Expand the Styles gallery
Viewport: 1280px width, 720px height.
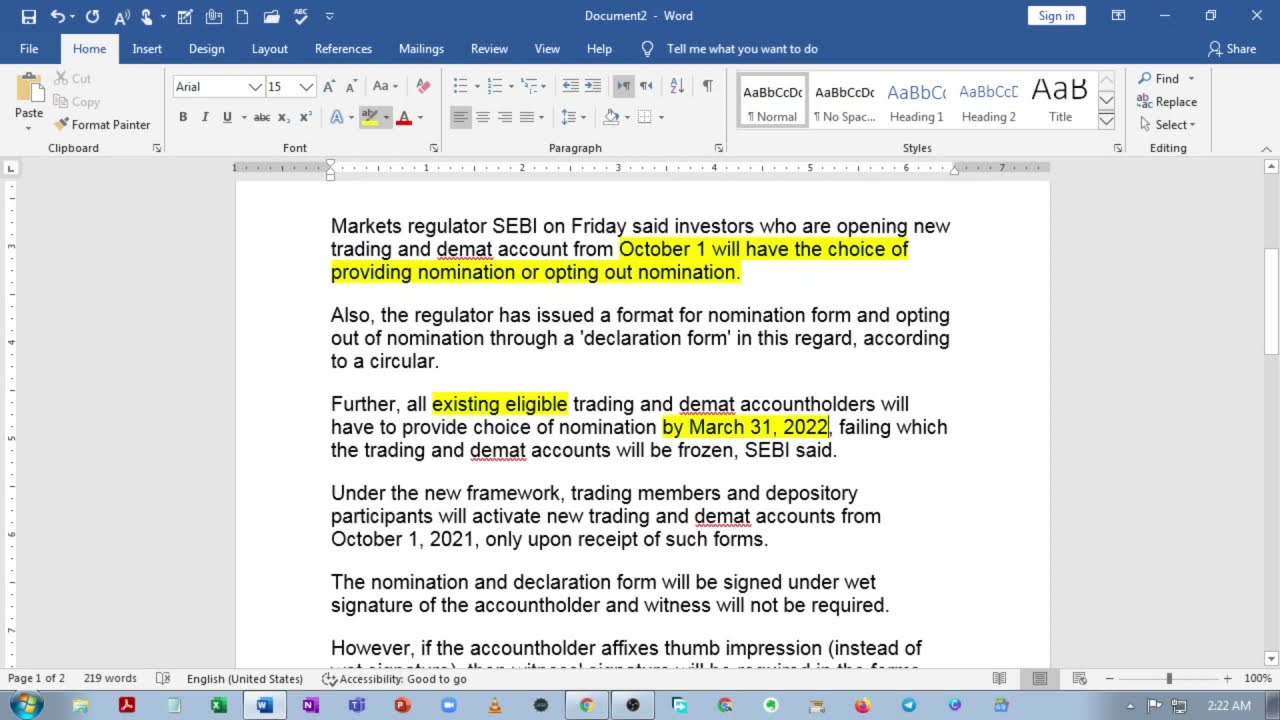click(1106, 121)
